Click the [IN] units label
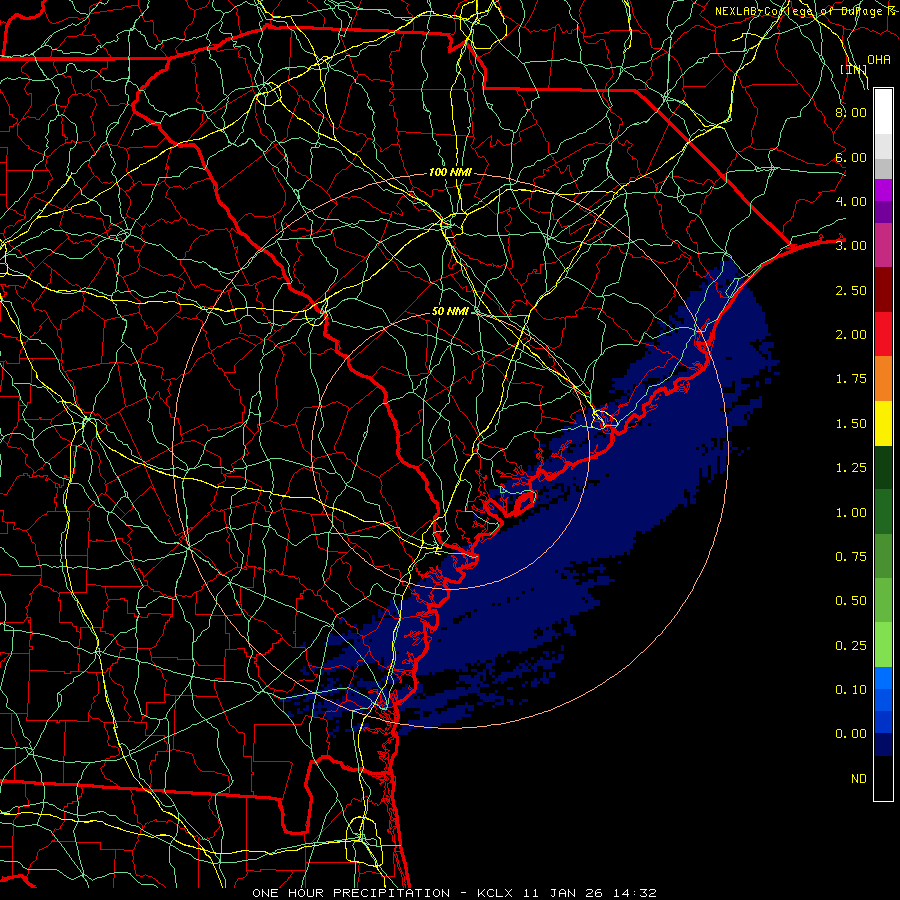 click(854, 69)
